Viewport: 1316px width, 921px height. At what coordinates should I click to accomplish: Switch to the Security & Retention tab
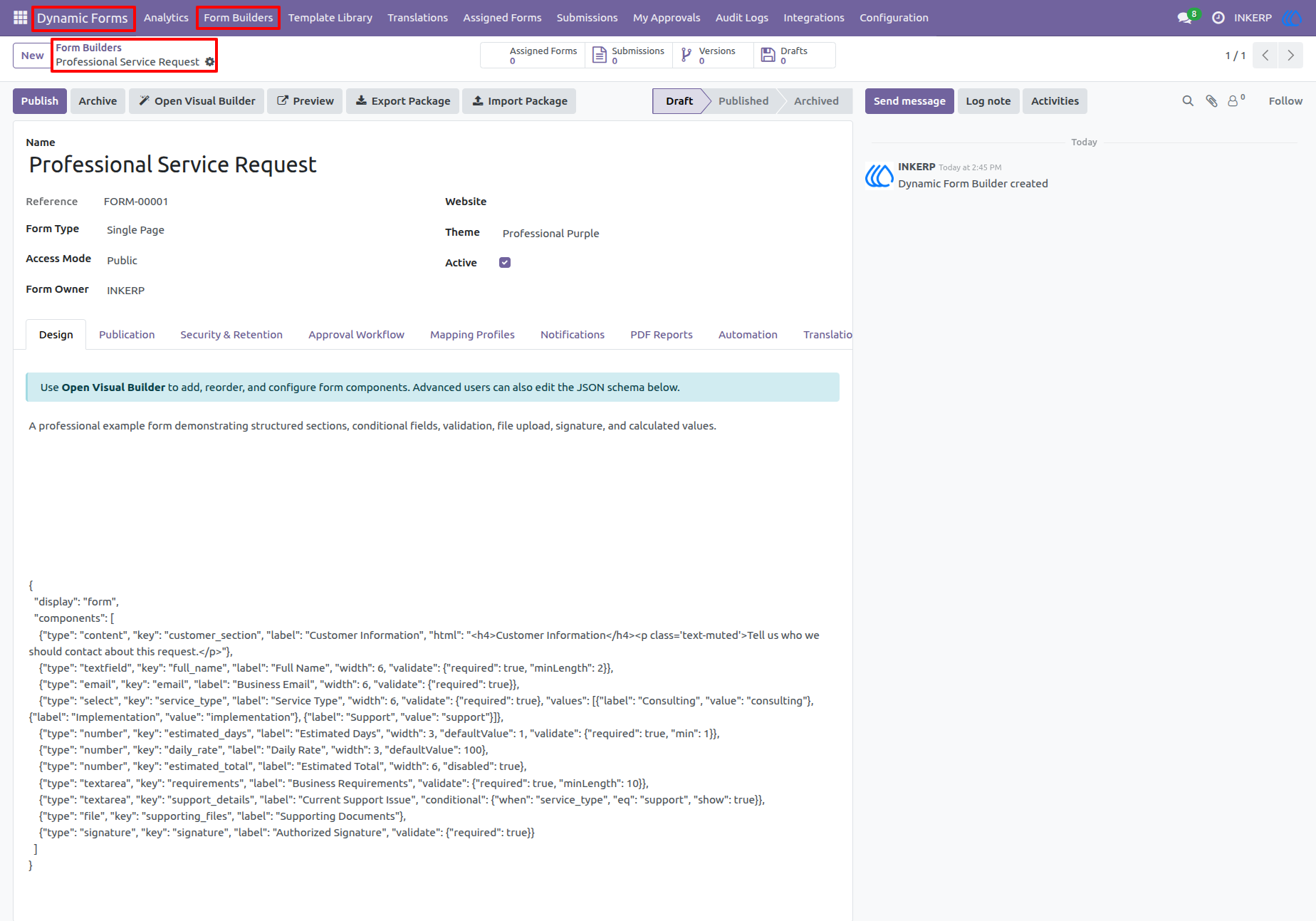click(231, 335)
